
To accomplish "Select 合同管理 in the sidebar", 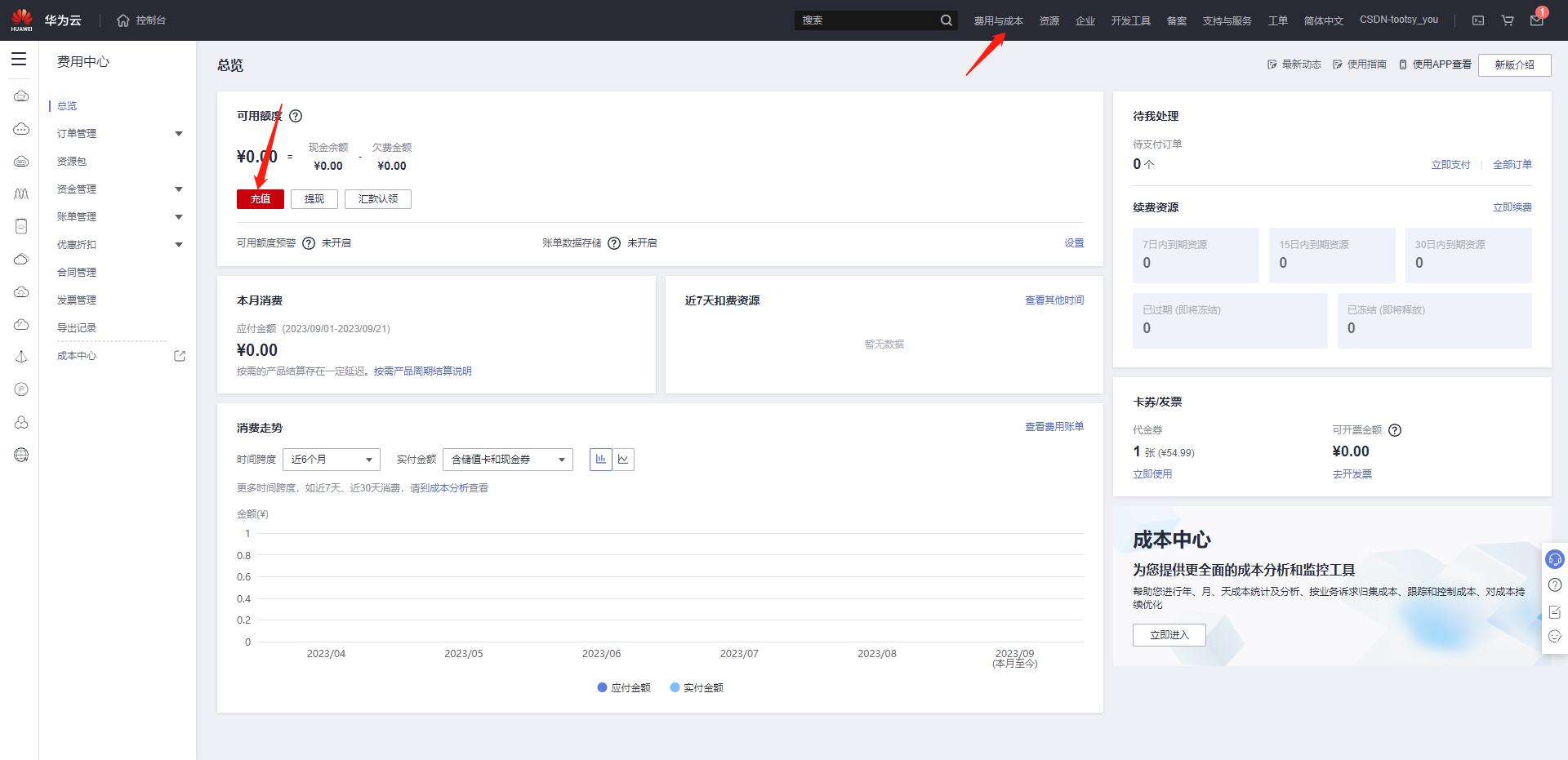I will coord(77,273).
